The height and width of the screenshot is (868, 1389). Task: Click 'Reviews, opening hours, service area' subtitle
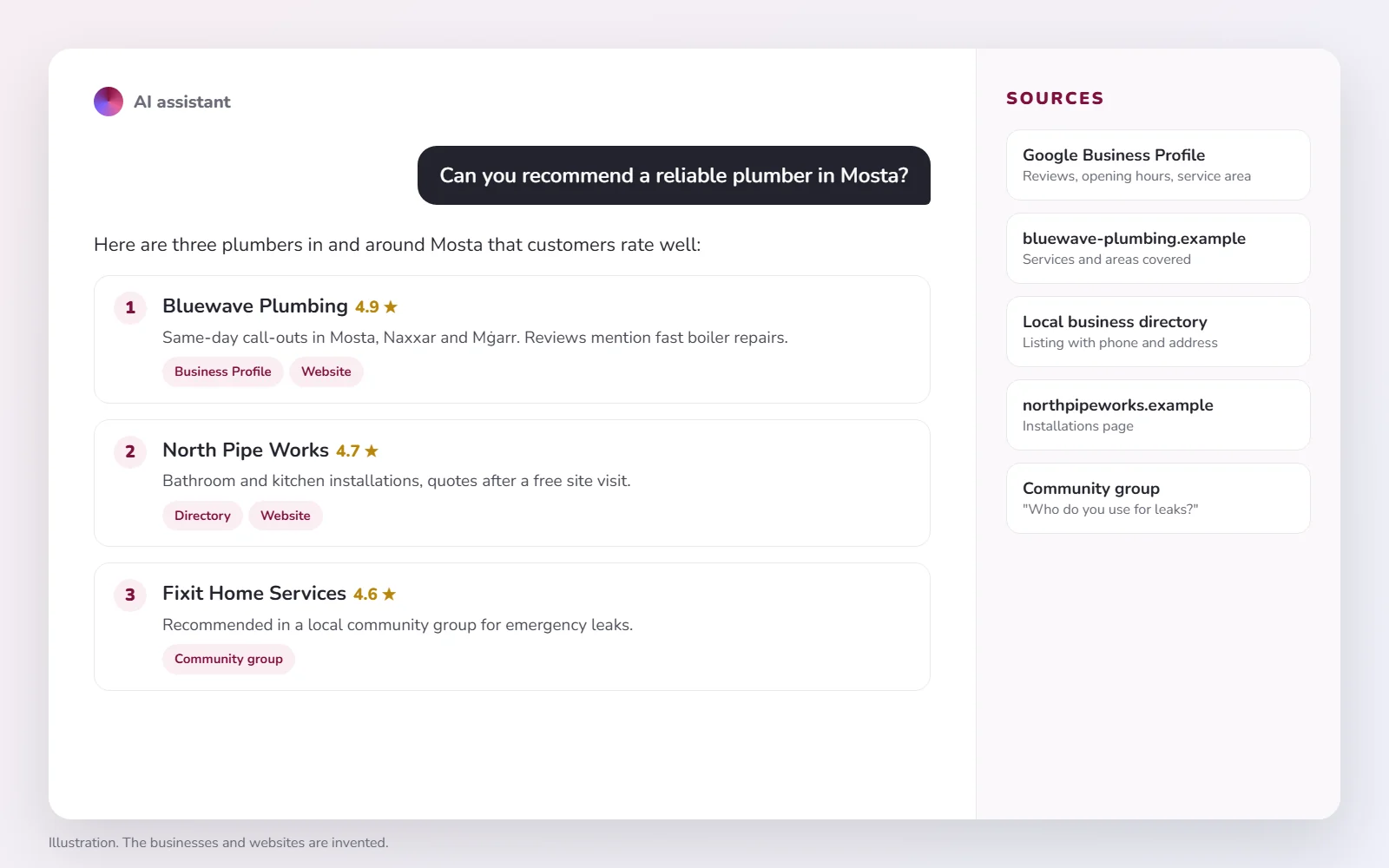1136,176
